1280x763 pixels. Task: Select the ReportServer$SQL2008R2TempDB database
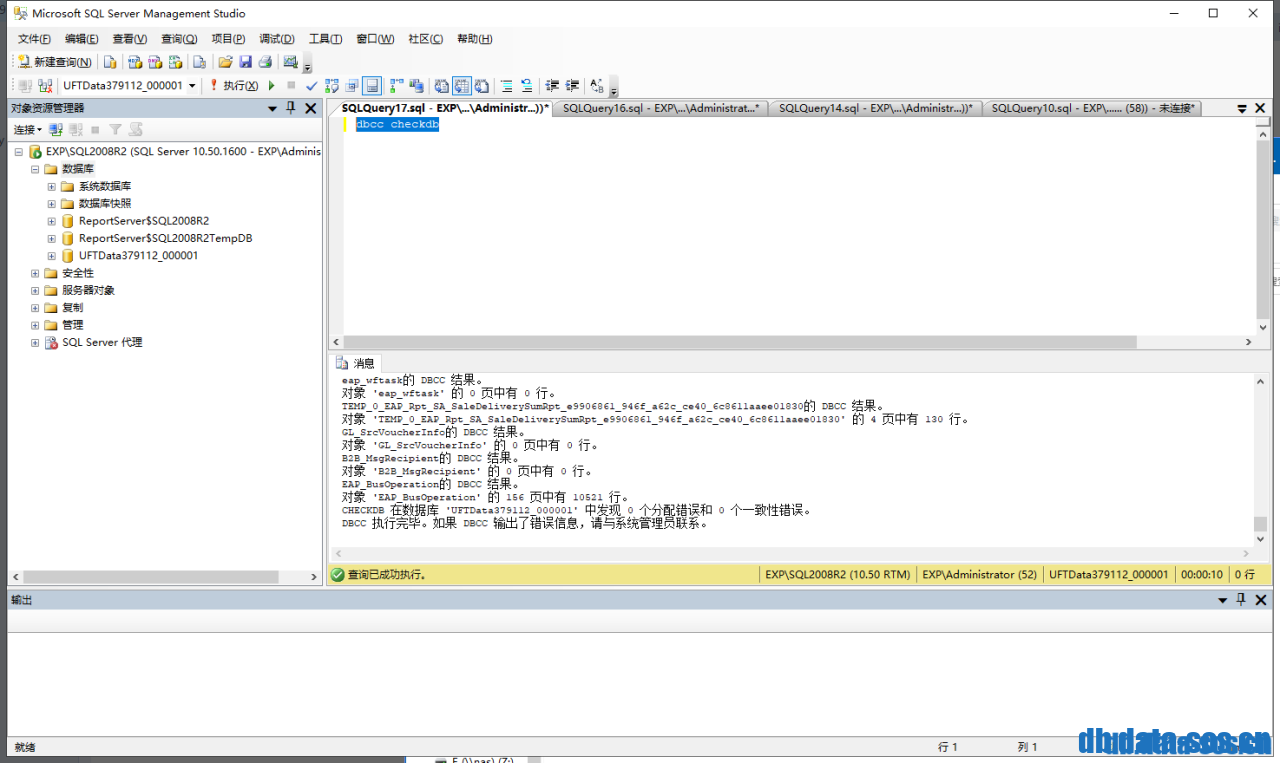[x=165, y=238]
